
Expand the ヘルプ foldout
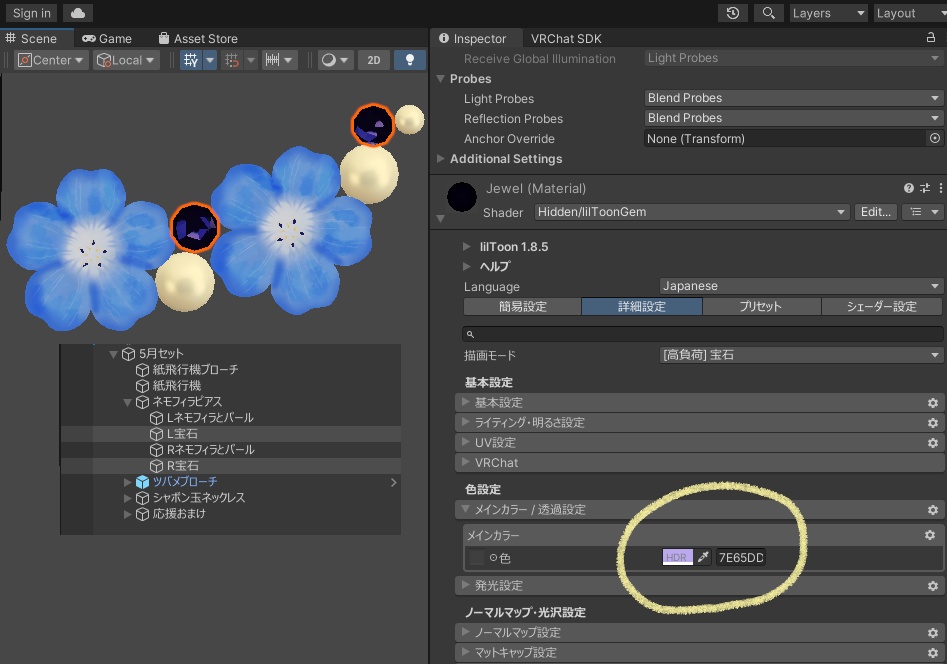pyautogui.click(x=466, y=266)
